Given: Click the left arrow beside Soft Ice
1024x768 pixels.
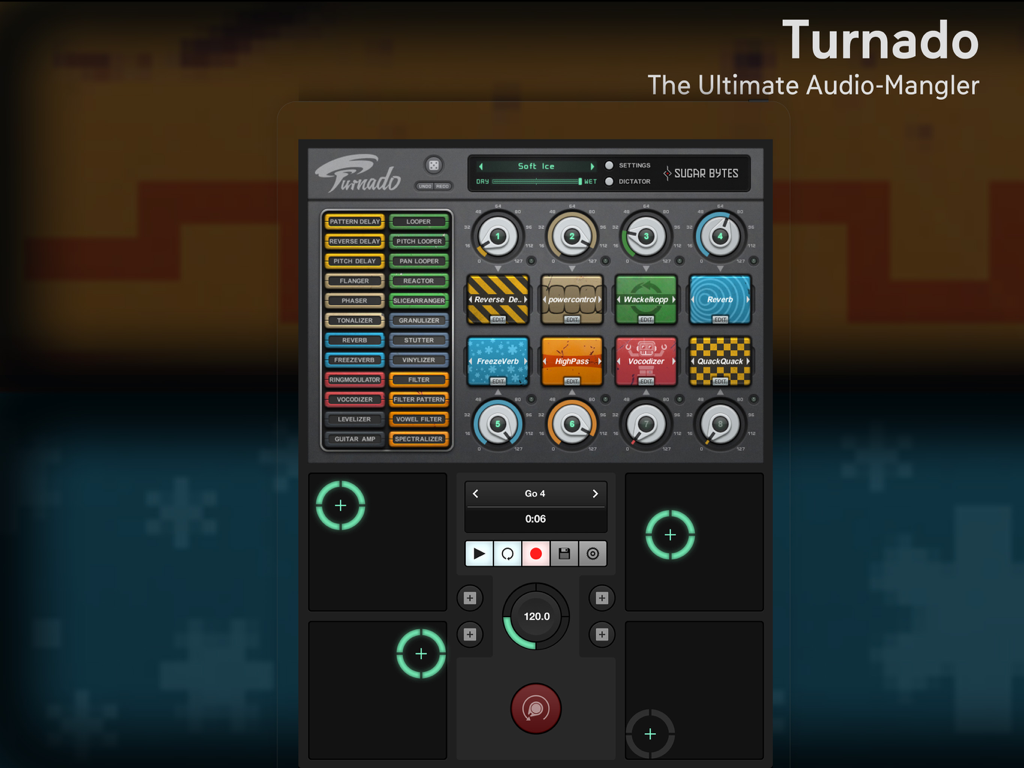Looking at the screenshot, I should [481, 165].
